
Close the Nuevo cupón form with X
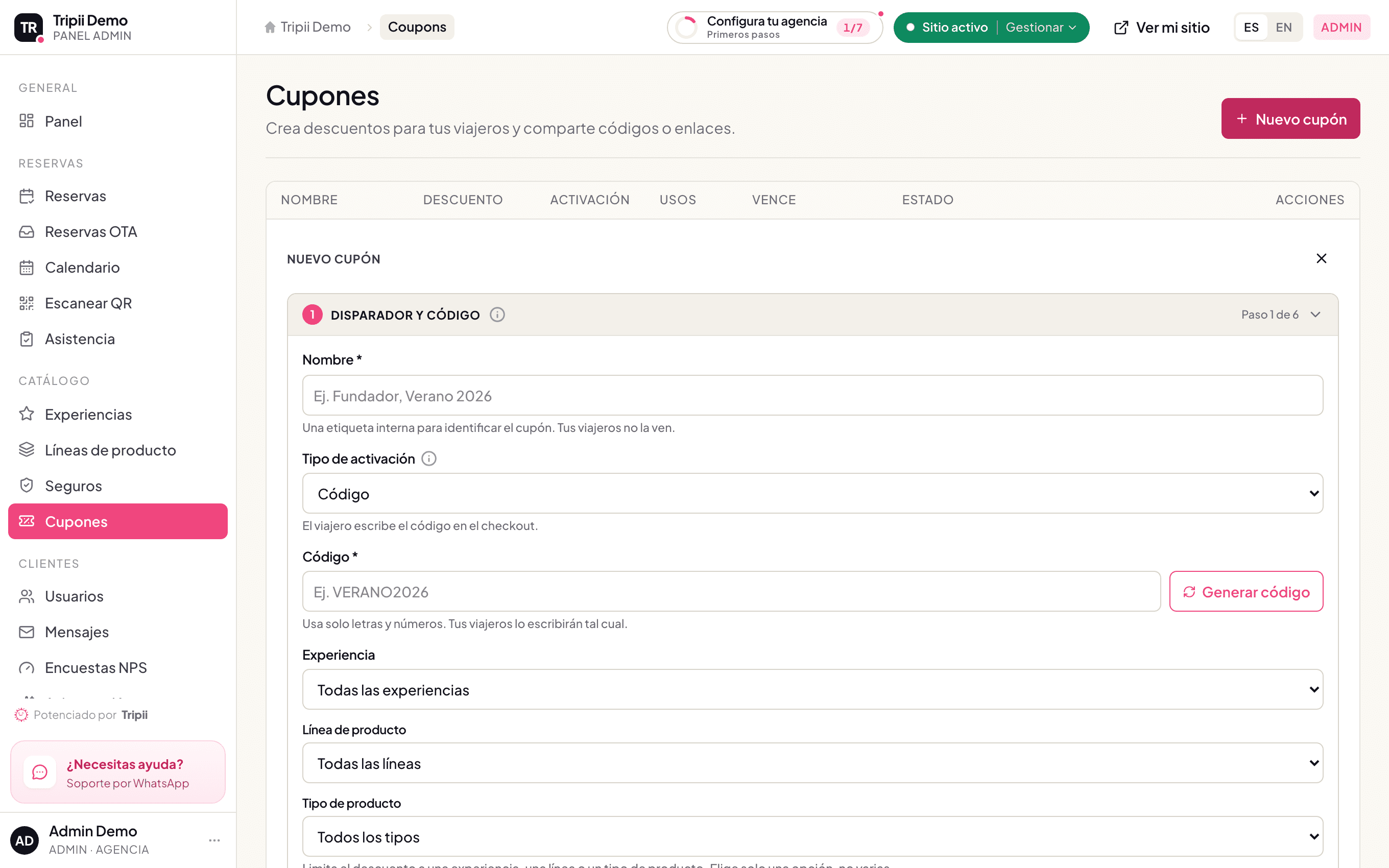click(1321, 258)
